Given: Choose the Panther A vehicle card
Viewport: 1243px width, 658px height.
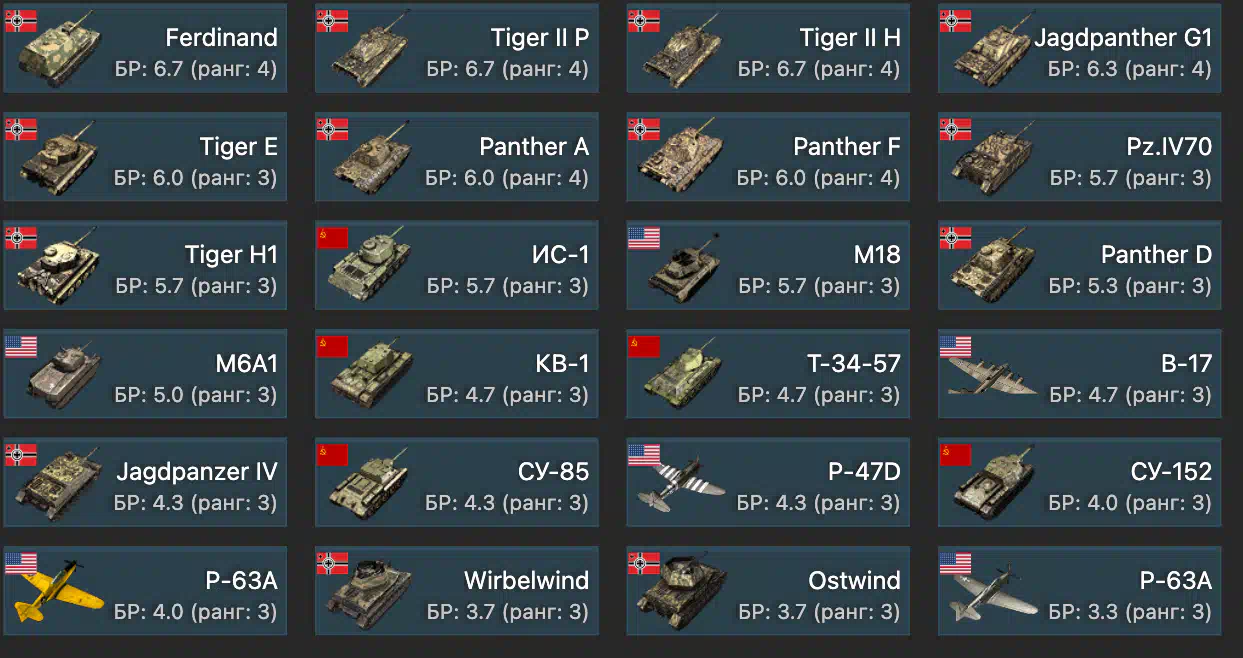Looking at the screenshot, I should point(457,156).
